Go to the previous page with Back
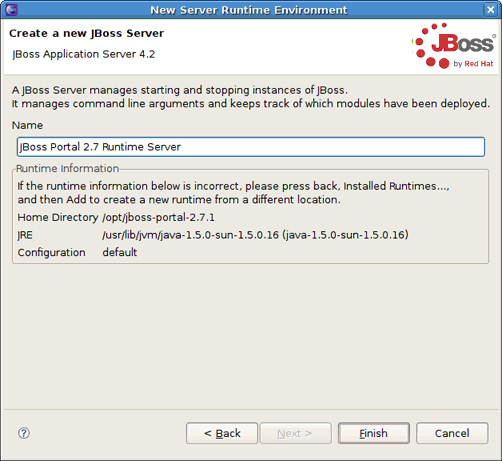The height and width of the screenshot is (461, 502). coord(222,433)
